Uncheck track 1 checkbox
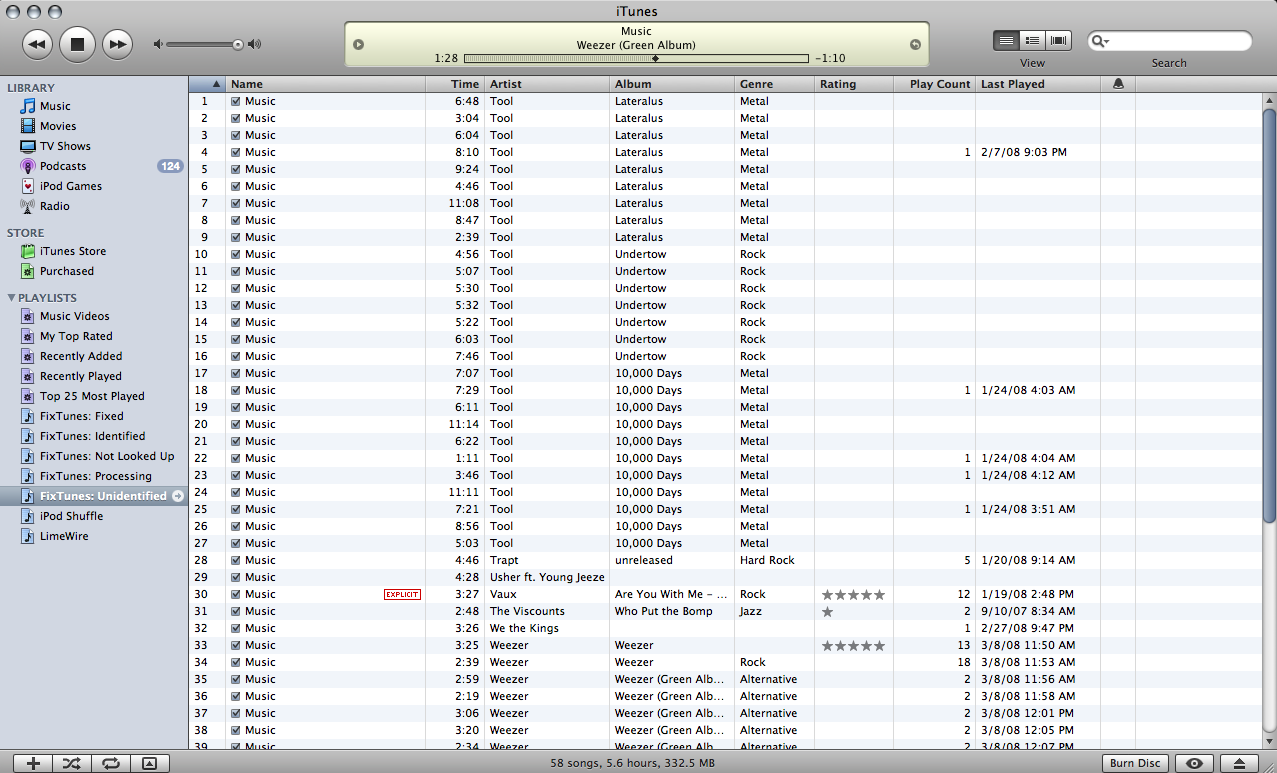Viewport: 1277px width, 773px height. 236,101
